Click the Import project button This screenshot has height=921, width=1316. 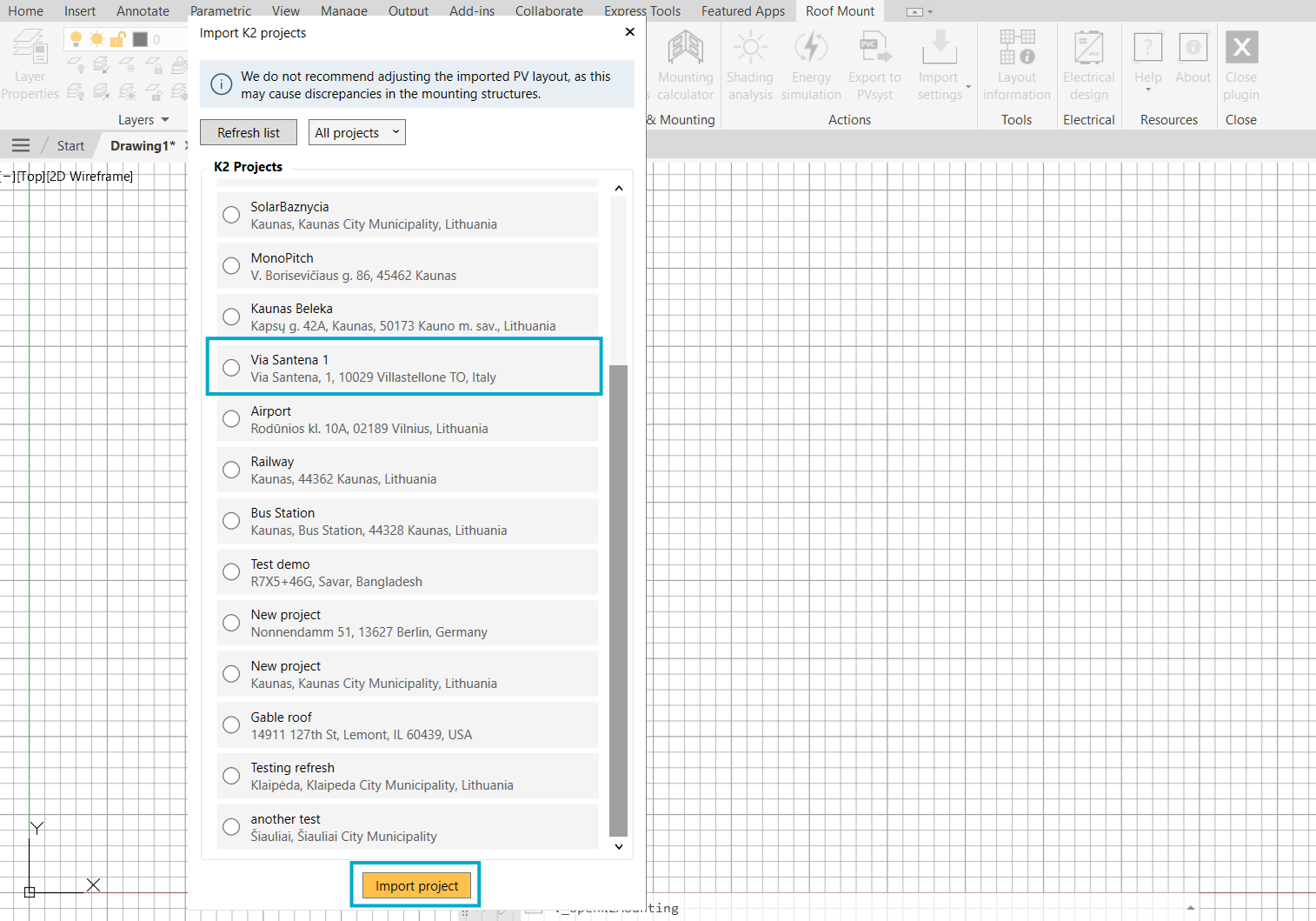[x=415, y=884]
